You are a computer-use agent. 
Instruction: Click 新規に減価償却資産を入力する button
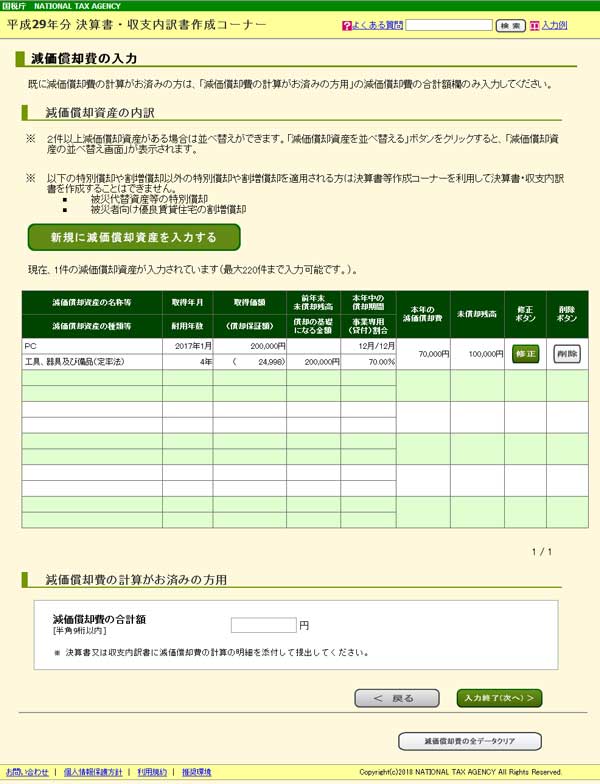point(134,237)
